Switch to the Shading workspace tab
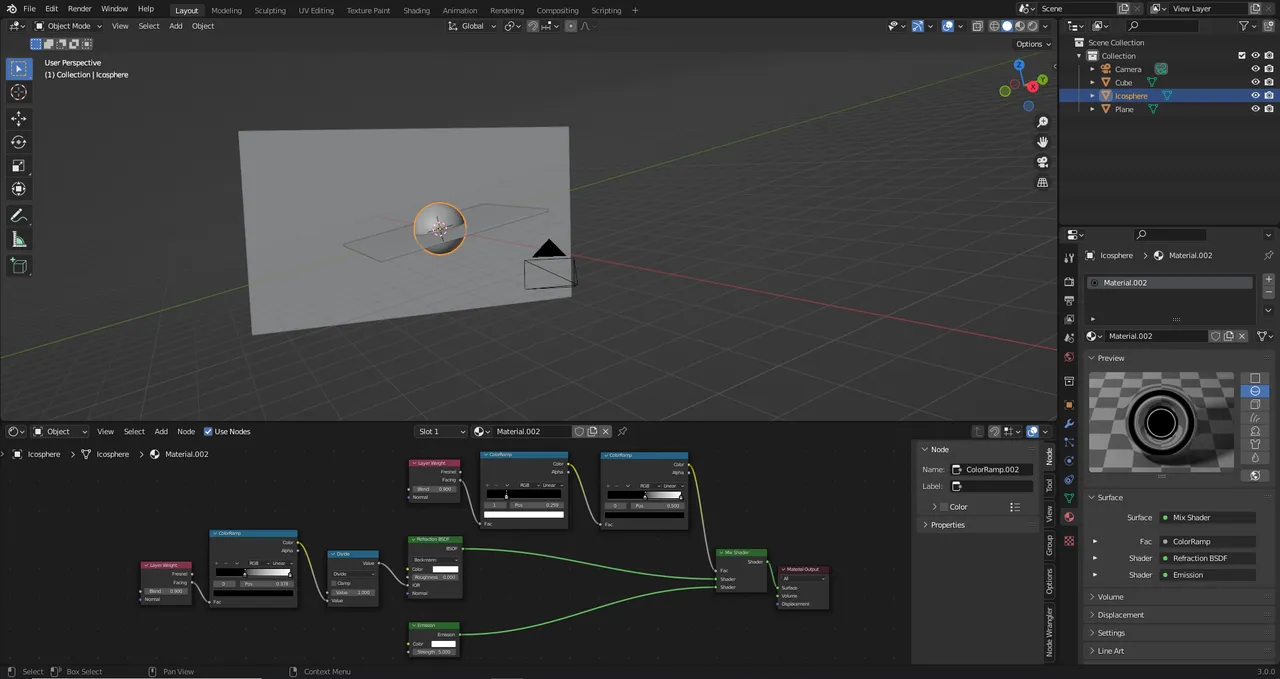The height and width of the screenshot is (679, 1280). [x=416, y=10]
